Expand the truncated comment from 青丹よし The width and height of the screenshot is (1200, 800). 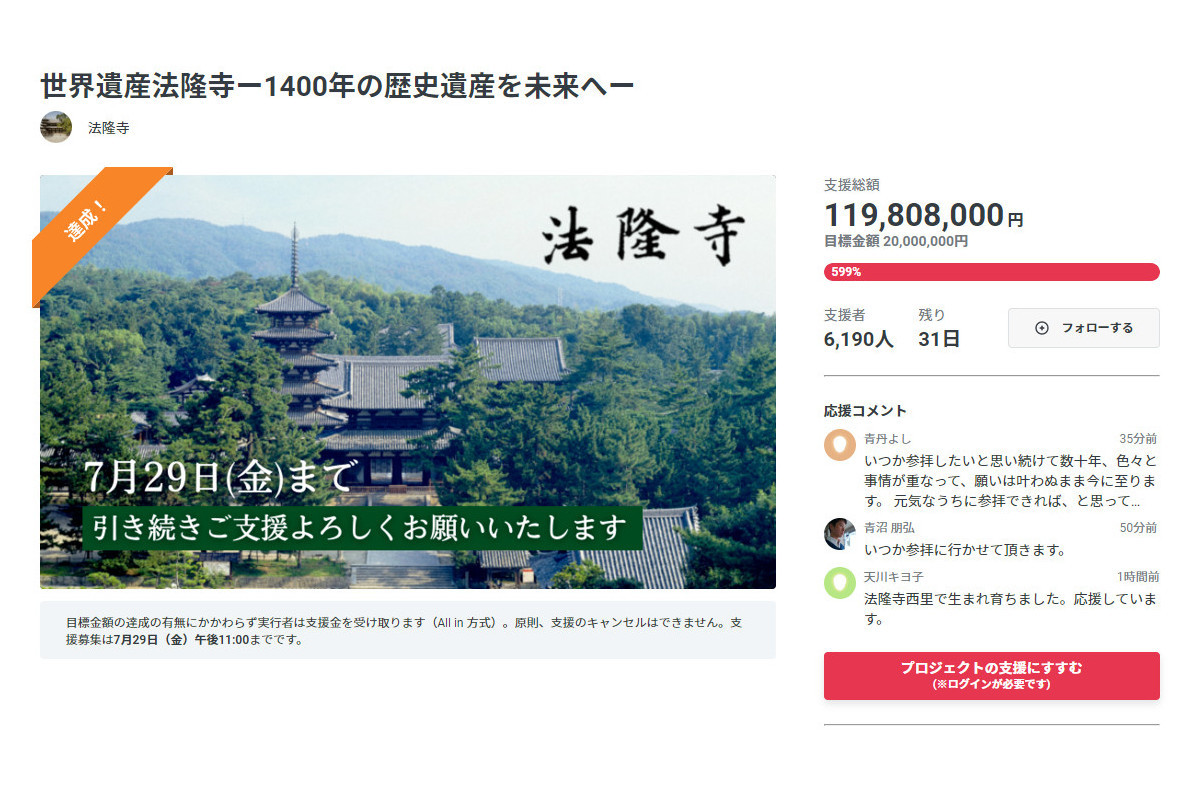pyautogui.click(x=1011, y=481)
